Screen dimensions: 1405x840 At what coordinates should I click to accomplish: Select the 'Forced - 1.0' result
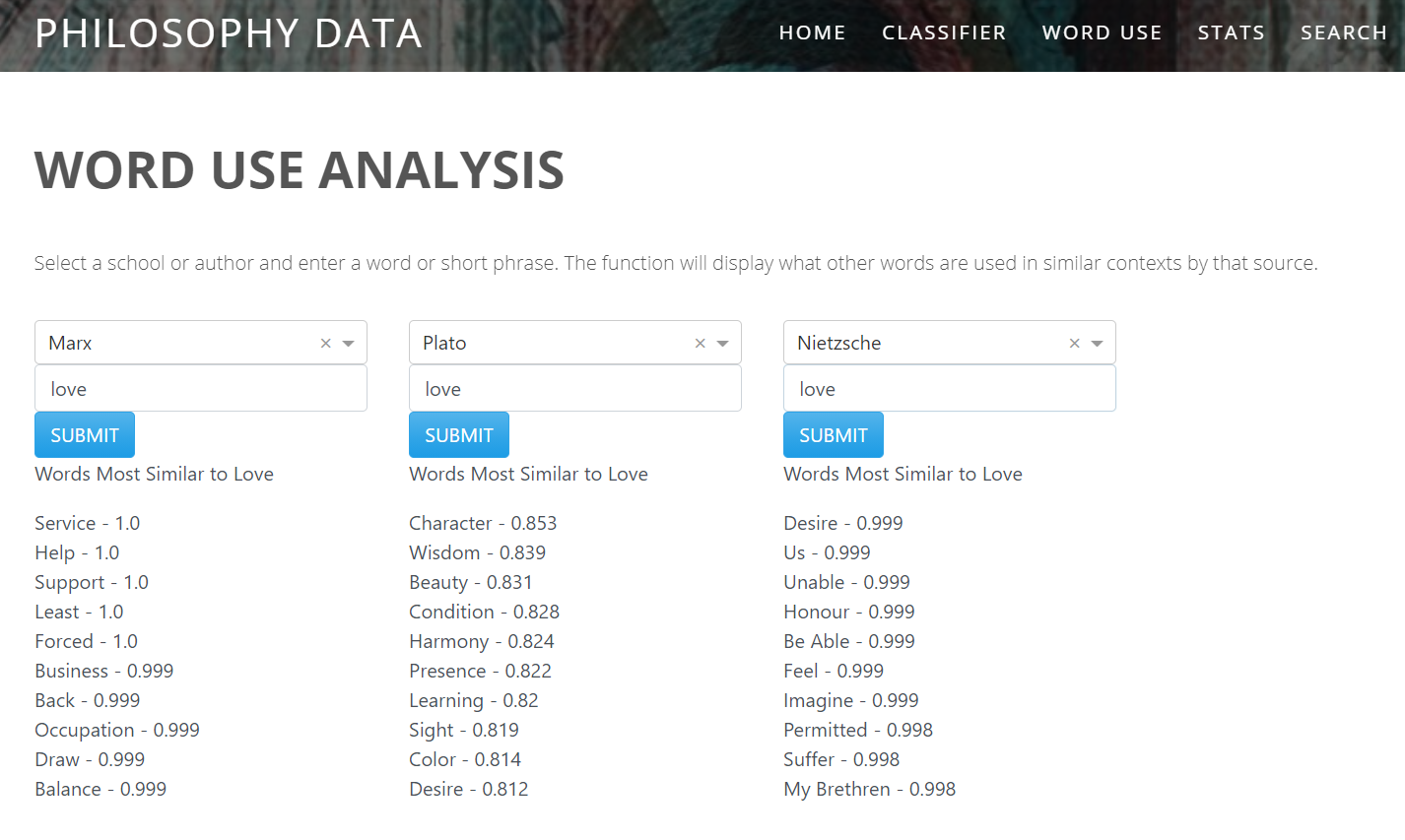click(x=87, y=641)
